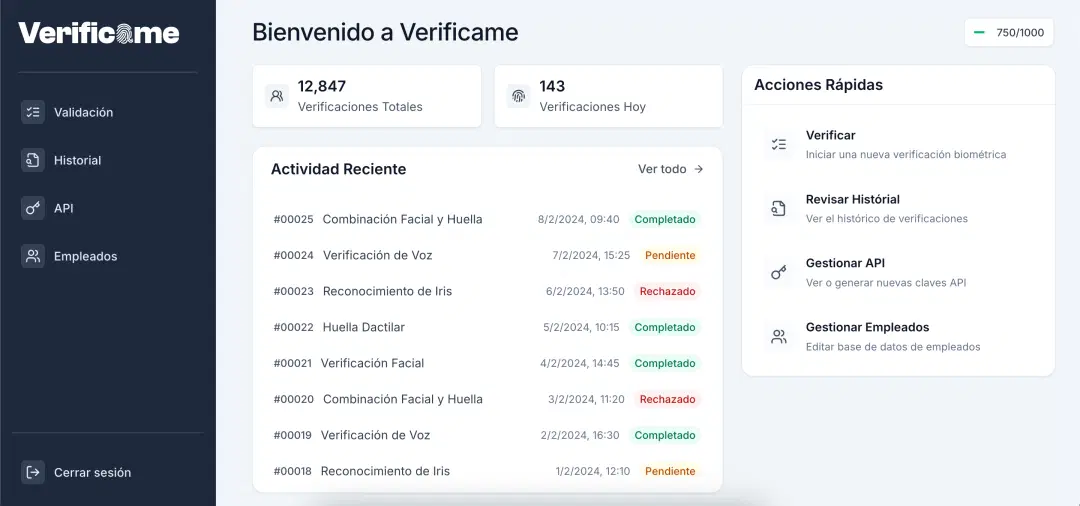Click the checklist icon next to Verificar

(x=779, y=145)
